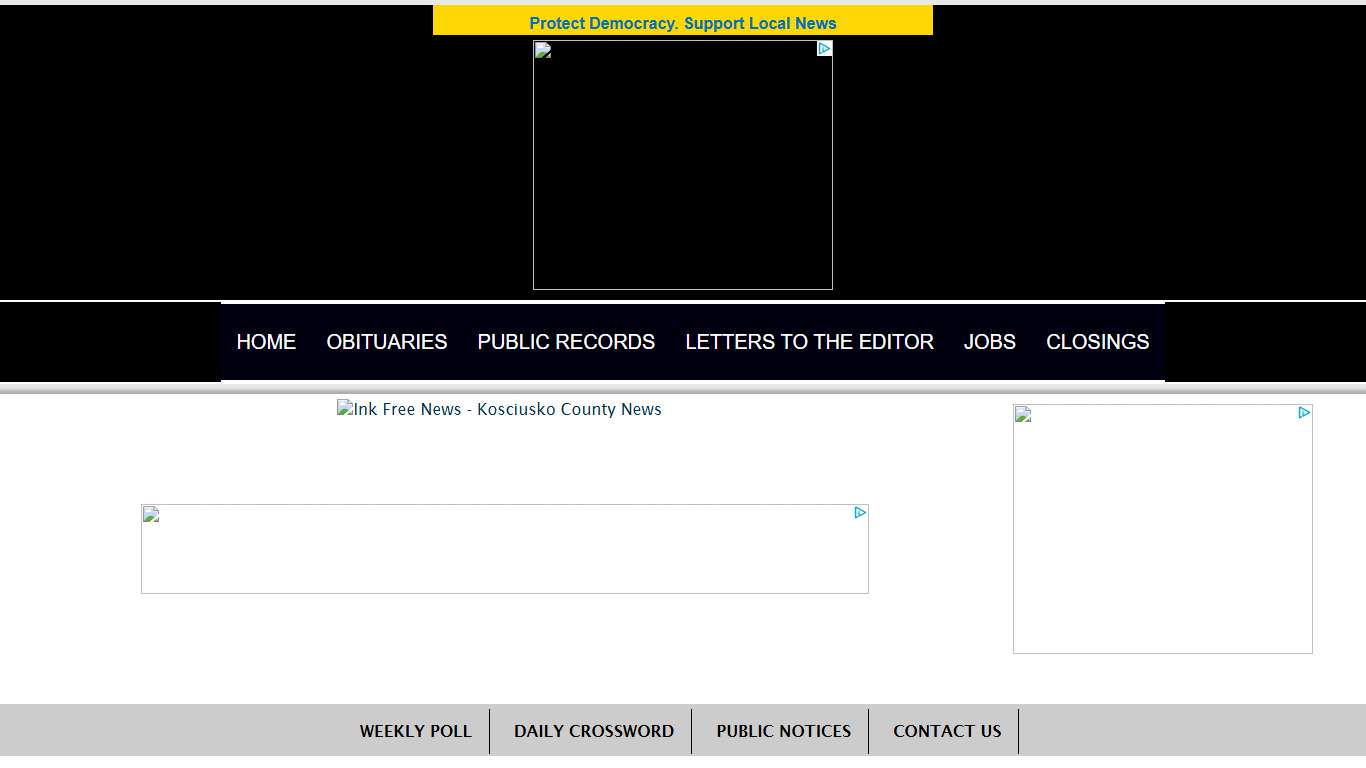Navigate to Public Records
The image size is (1366, 768).
click(x=566, y=342)
